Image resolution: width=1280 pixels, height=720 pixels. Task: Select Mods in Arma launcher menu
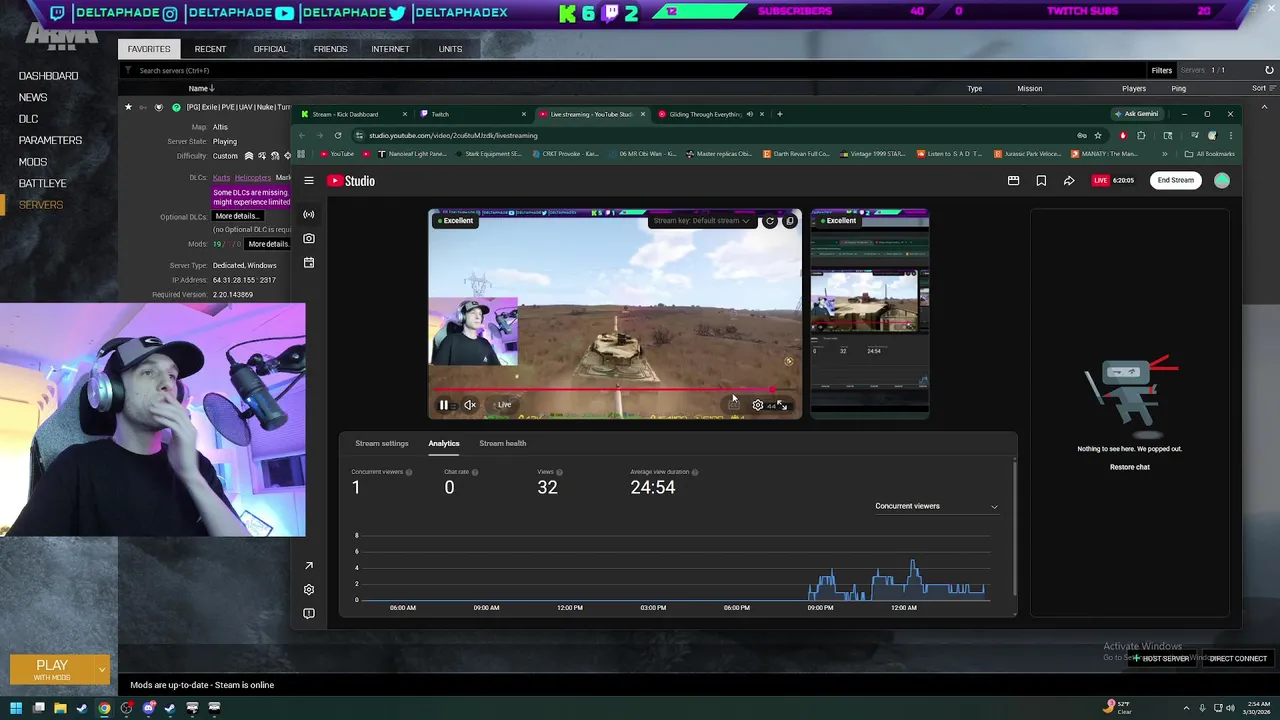pos(32,162)
